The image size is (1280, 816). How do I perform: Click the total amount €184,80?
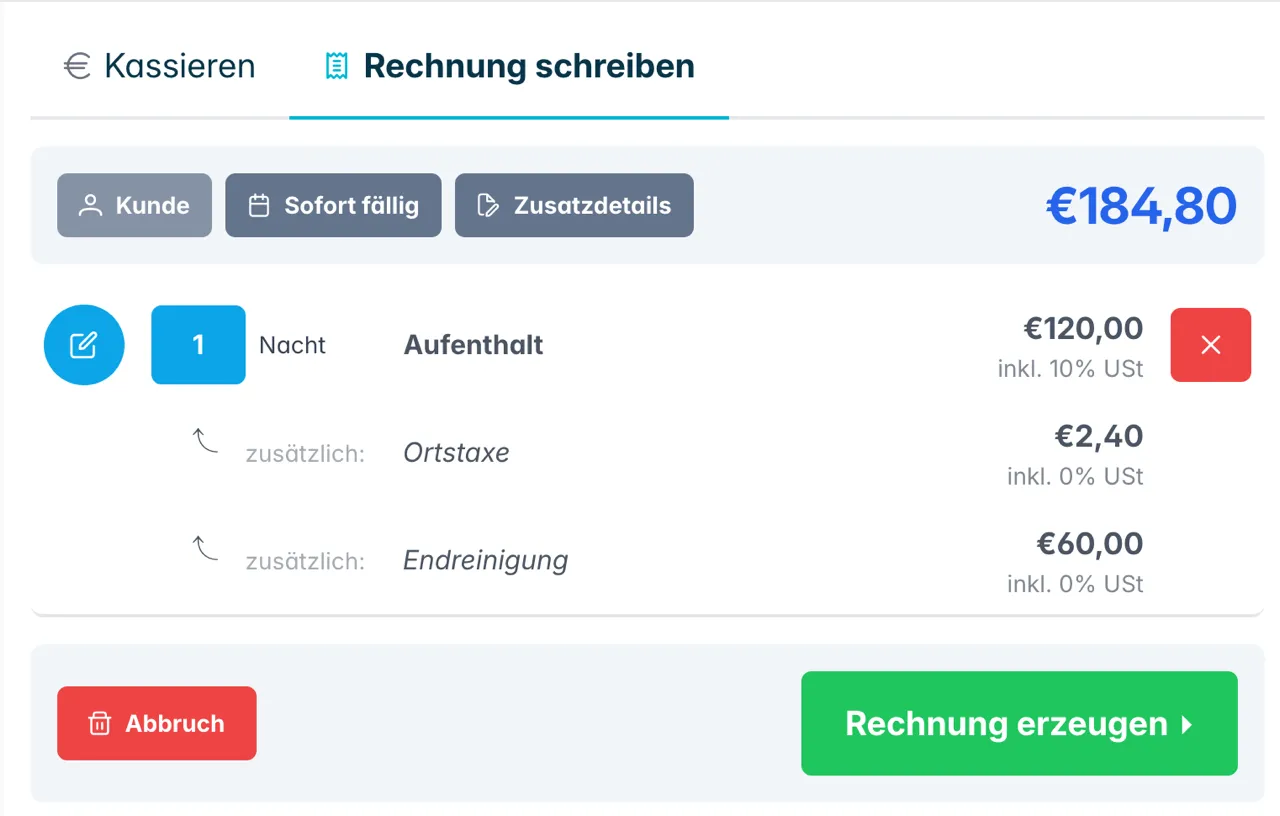coord(1141,205)
